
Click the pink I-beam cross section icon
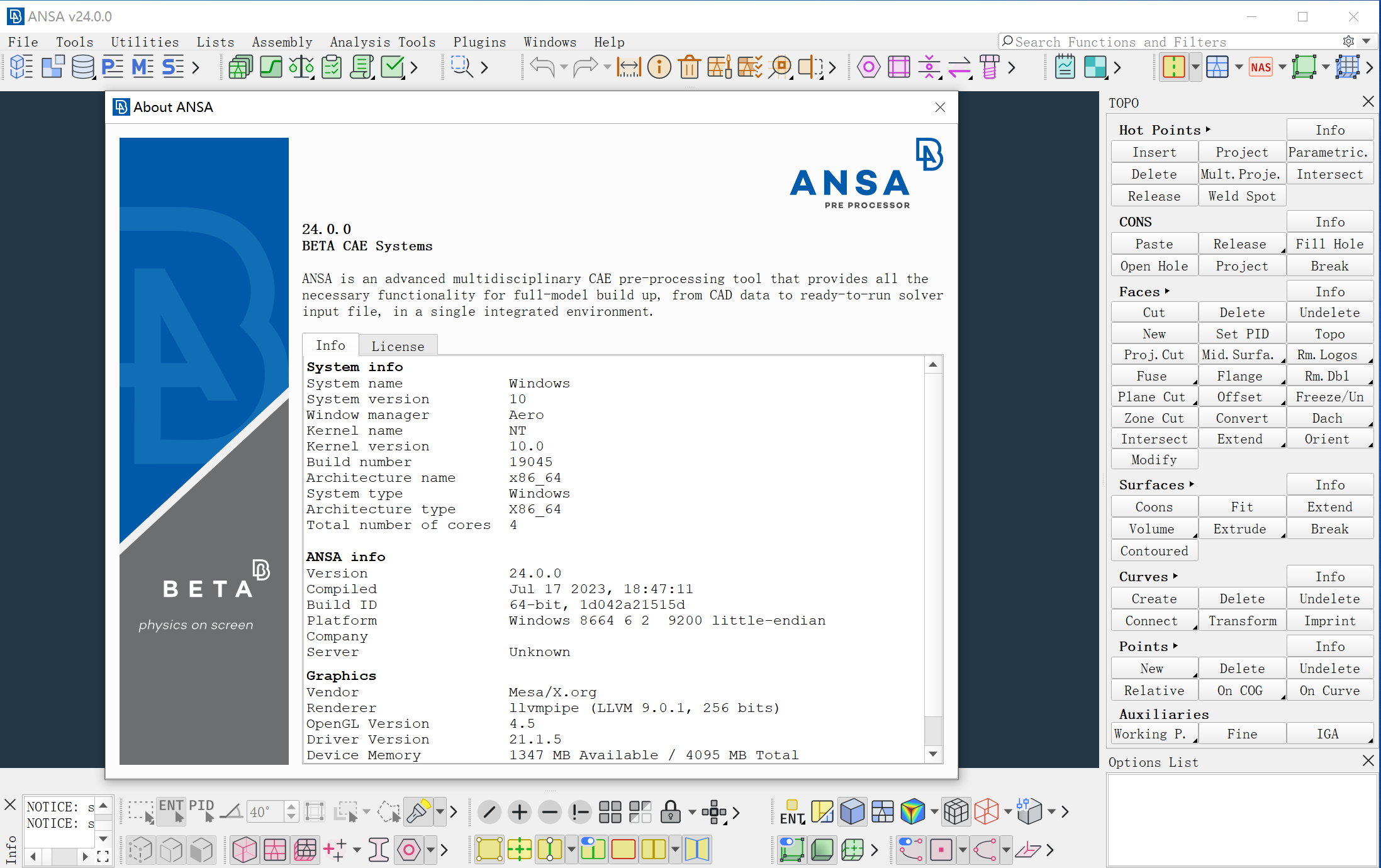(378, 850)
